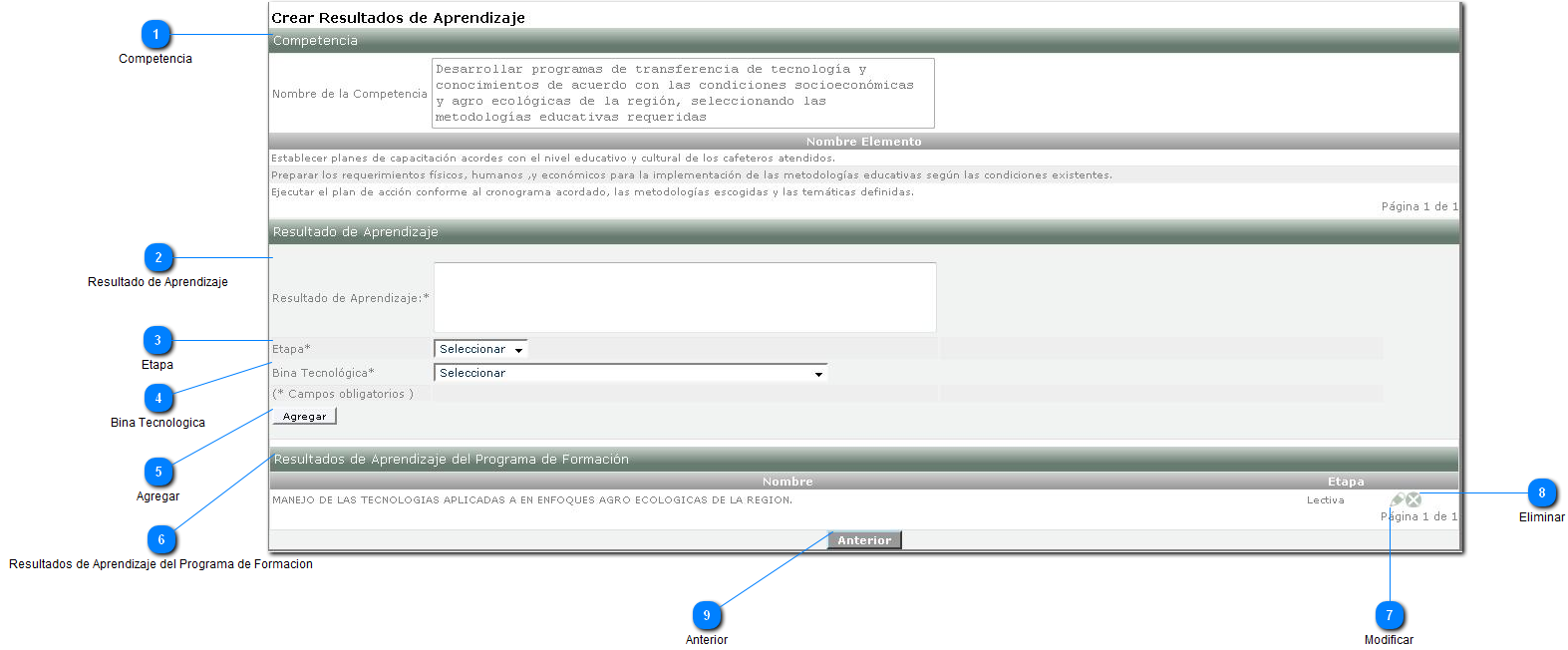Click the Eliminar X icon in results row
Viewport: 1568px width, 650px height.
click(x=1413, y=499)
